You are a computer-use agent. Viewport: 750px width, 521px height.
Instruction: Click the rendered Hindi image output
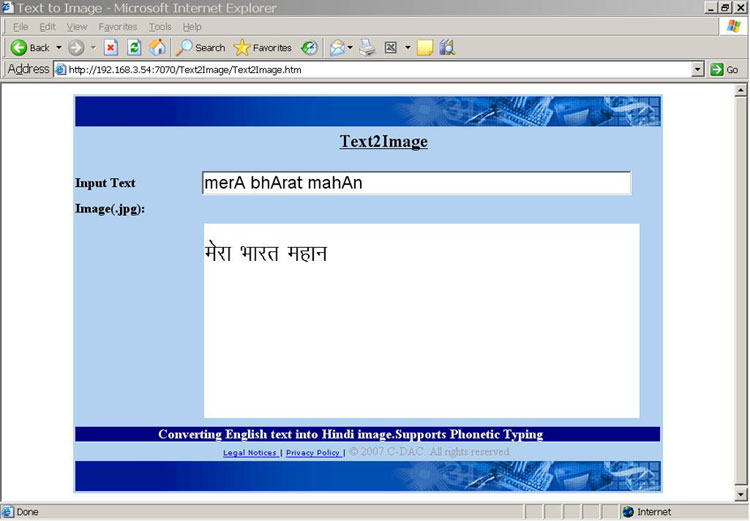[x=421, y=320]
